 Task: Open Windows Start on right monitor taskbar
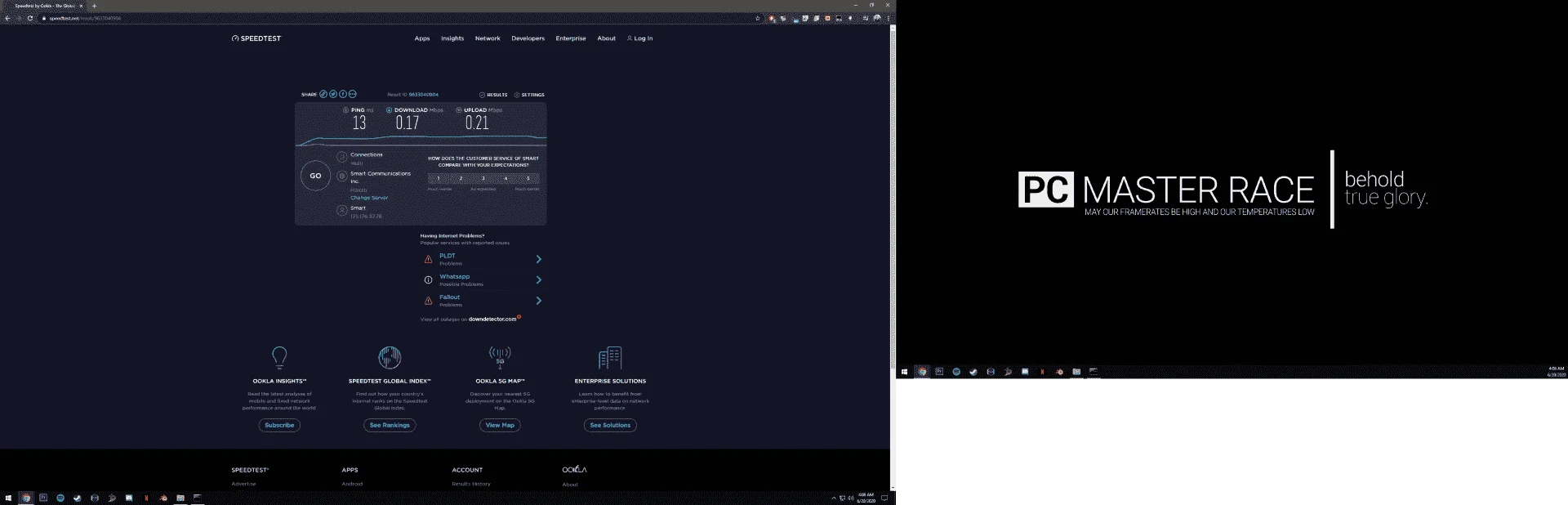tap(904, 372)
